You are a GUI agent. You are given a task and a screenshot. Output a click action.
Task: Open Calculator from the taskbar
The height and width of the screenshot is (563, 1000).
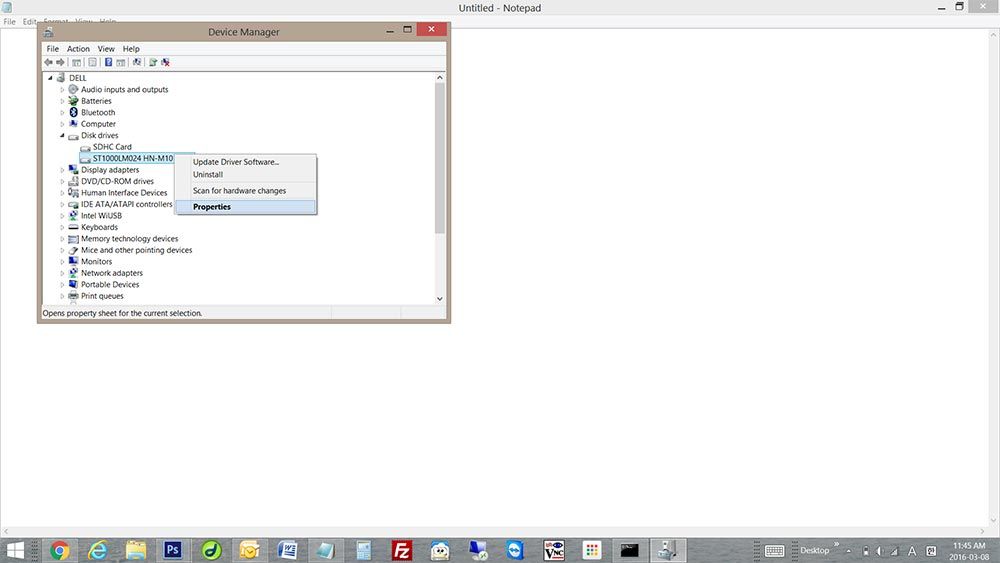tap(364, 550)
